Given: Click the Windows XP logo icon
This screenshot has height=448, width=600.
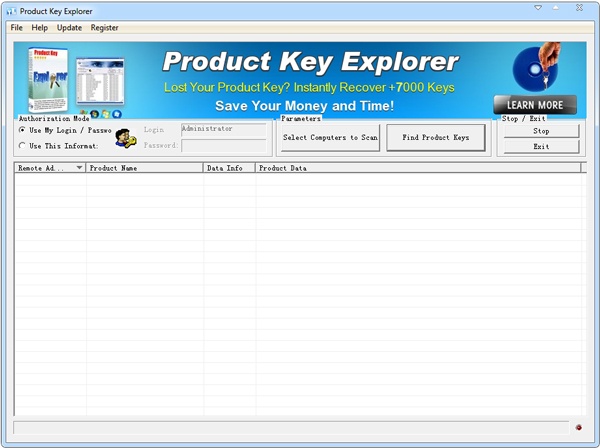Looking at the screenshot, I should [84, 113].
